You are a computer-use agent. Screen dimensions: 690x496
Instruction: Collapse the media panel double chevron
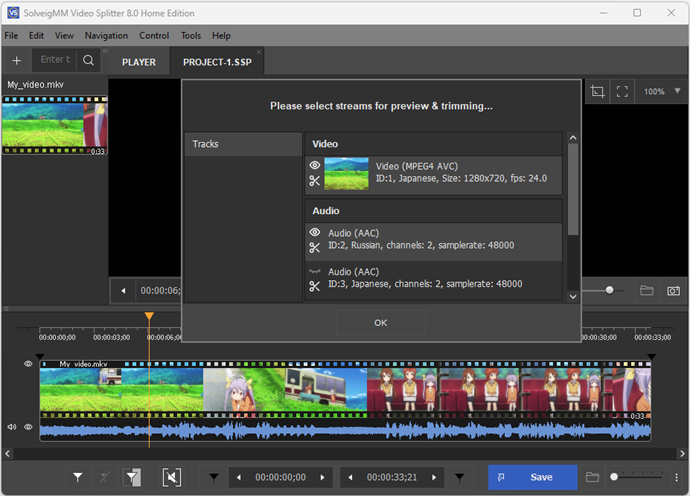point(105,51)
